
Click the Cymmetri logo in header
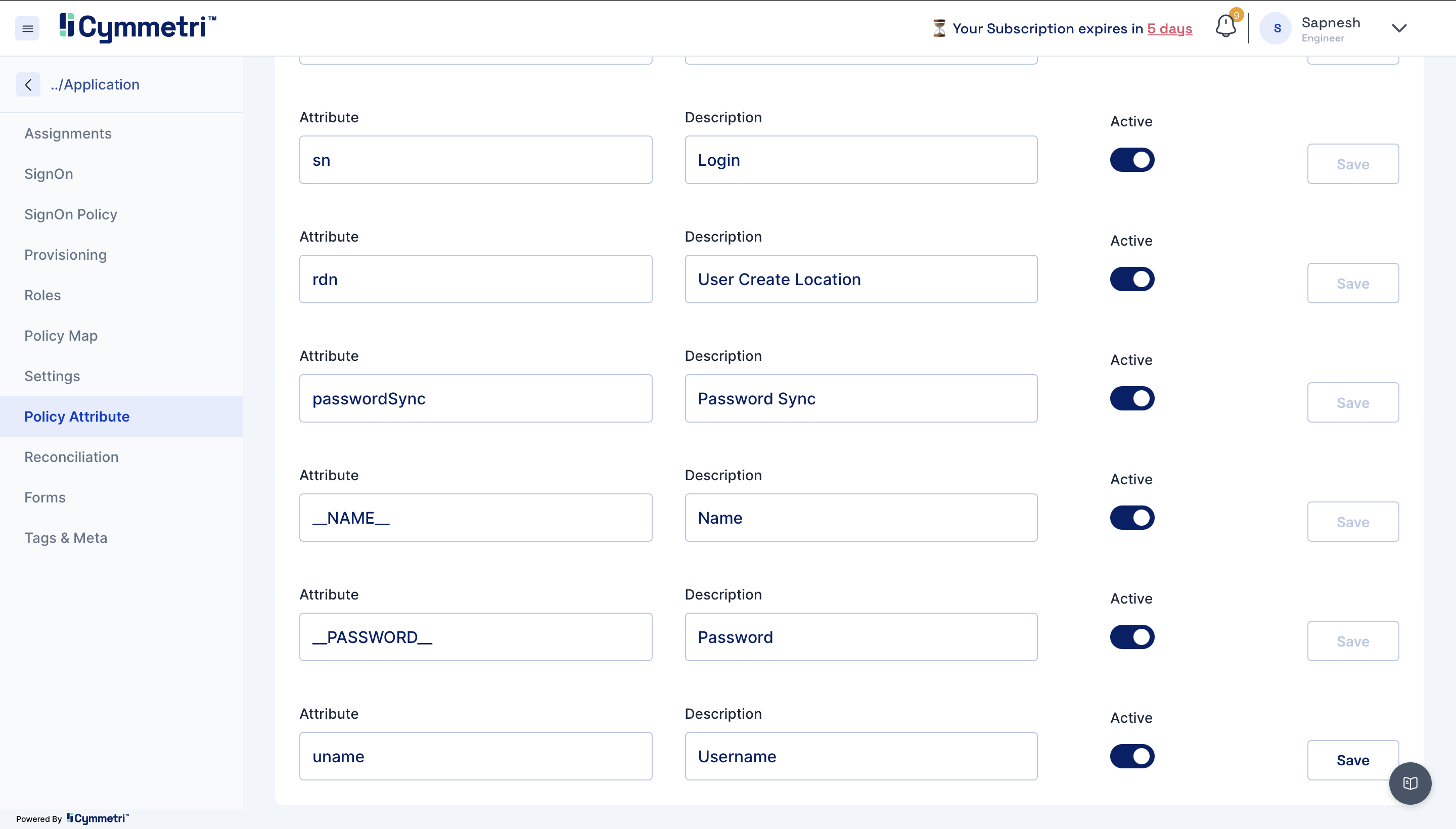(137, 27)
